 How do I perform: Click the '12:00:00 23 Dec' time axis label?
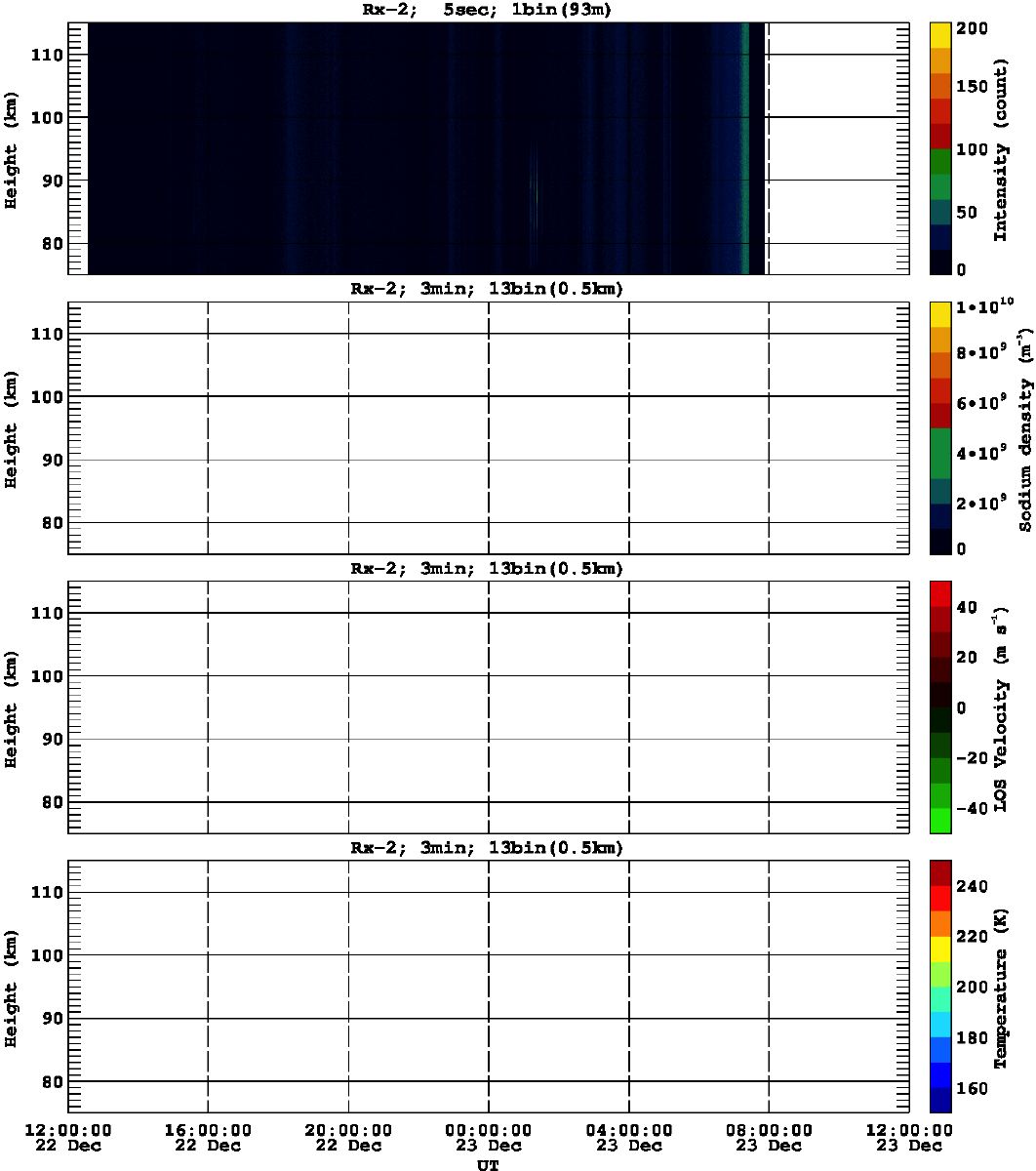(x=909, y=1138)
